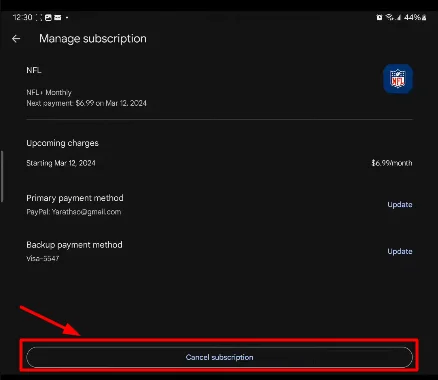438x380 pixels.
Task: Update the primary payment method
Action: 400,204
